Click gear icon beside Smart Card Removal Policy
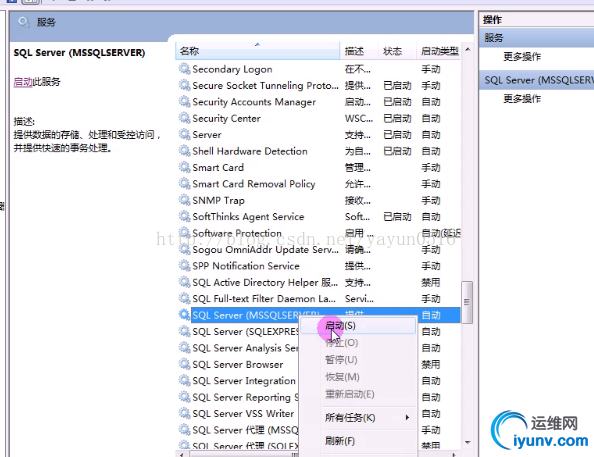This screenshot has width=594, height=457. 184,184
